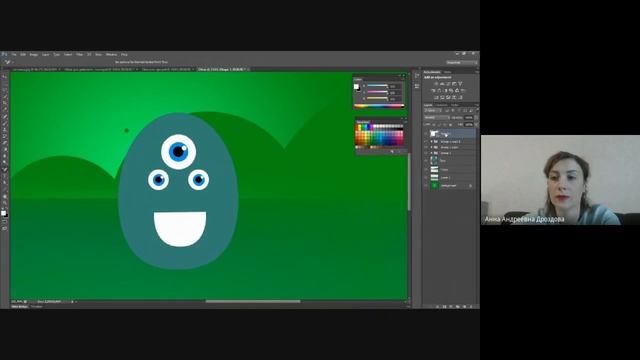Toggle visibility of Group 1 layer
640x360 pixels.
(x=426, y=153)
